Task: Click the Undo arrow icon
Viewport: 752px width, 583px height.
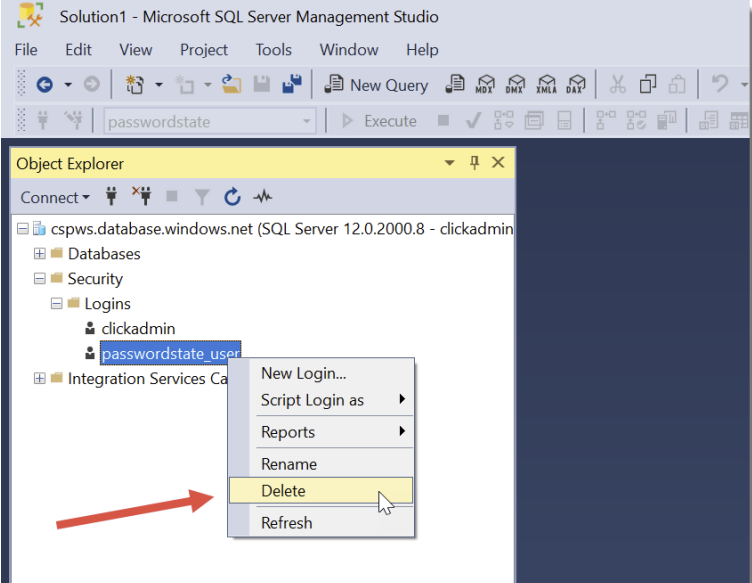Action: pyautogui.click(x=719, y=84)
